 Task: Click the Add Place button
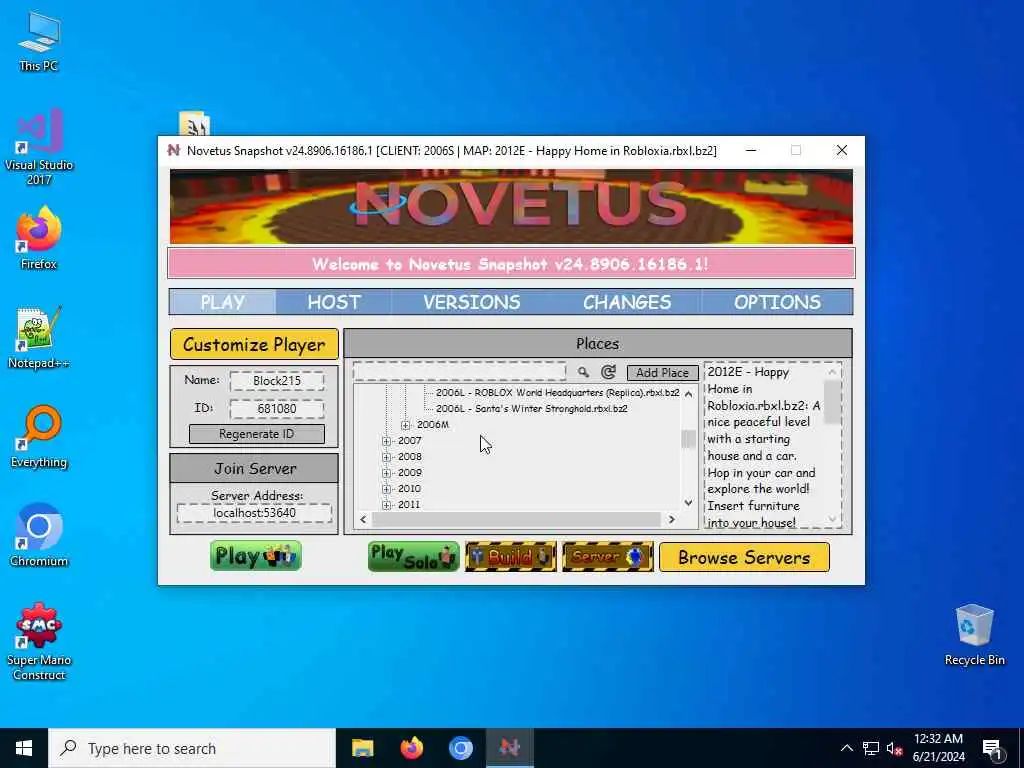click(662, 372)
